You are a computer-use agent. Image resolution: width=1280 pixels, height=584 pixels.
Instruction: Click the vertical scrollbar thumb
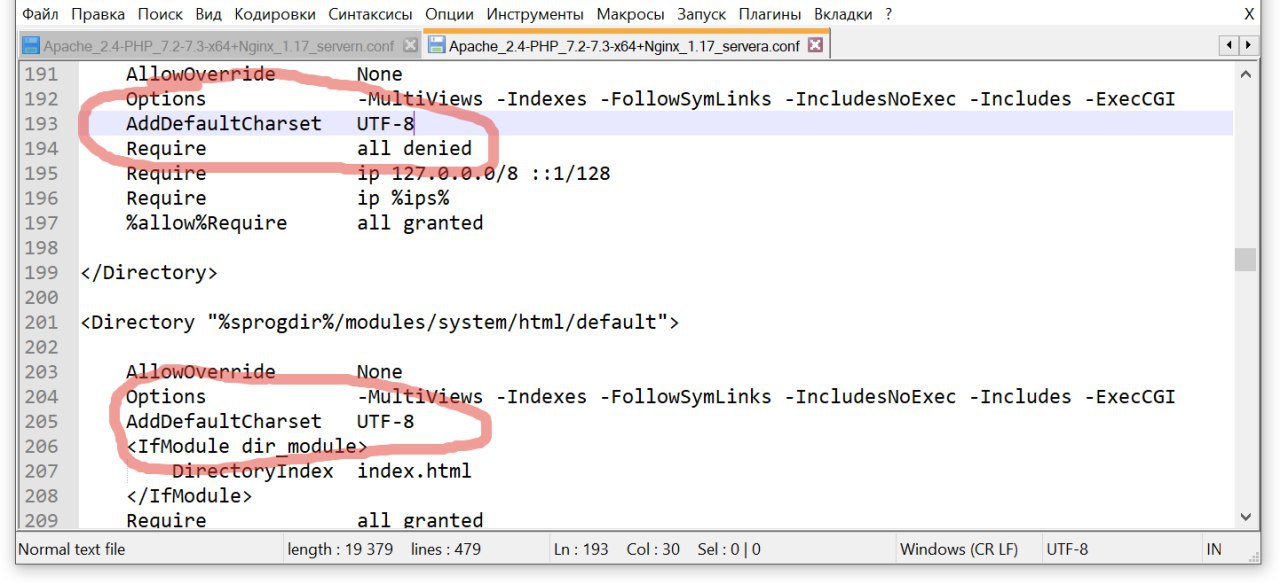tap(1245, 259)
